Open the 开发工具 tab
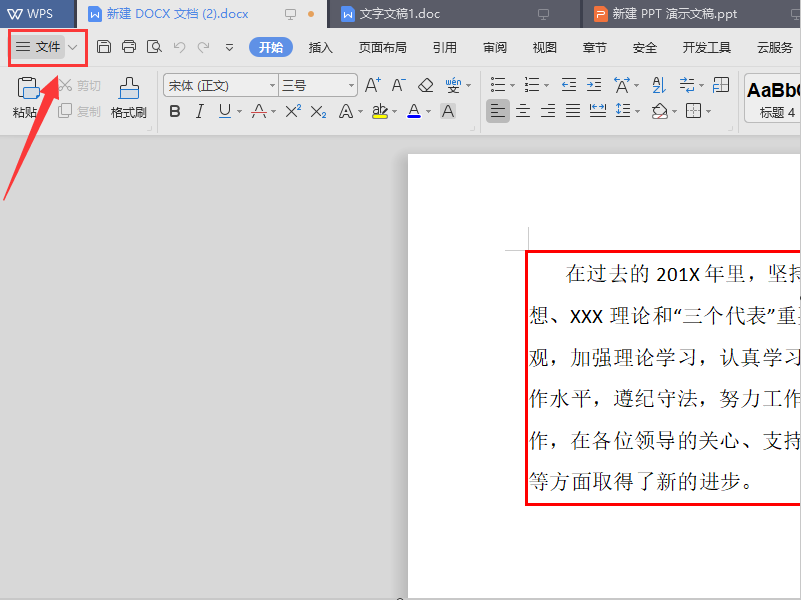 point(706,47)
